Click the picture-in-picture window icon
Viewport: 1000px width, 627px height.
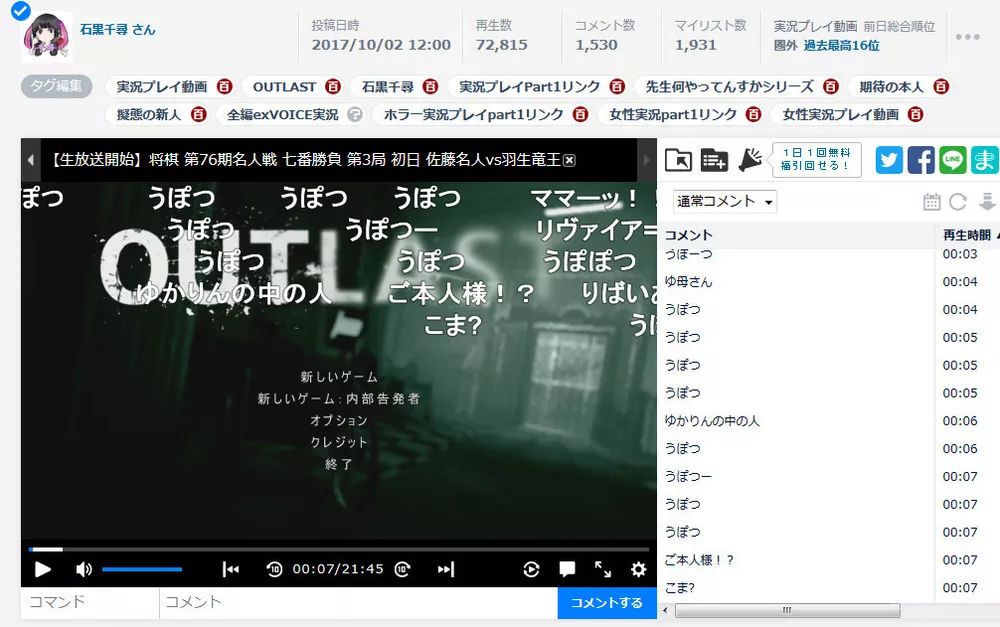pyautogui.click(x=678, y=159)
